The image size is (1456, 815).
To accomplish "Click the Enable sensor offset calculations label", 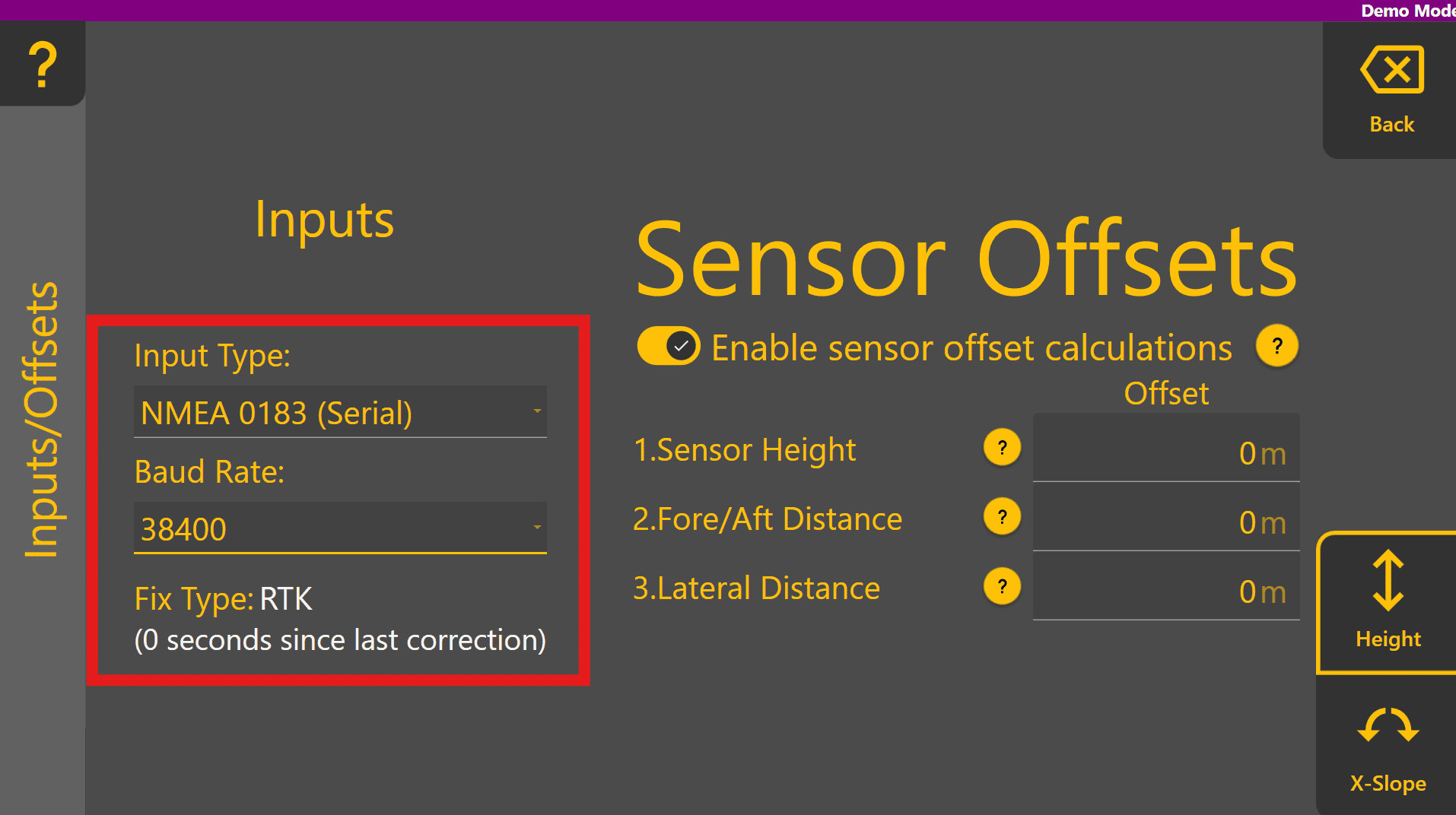I will (971, 348).
